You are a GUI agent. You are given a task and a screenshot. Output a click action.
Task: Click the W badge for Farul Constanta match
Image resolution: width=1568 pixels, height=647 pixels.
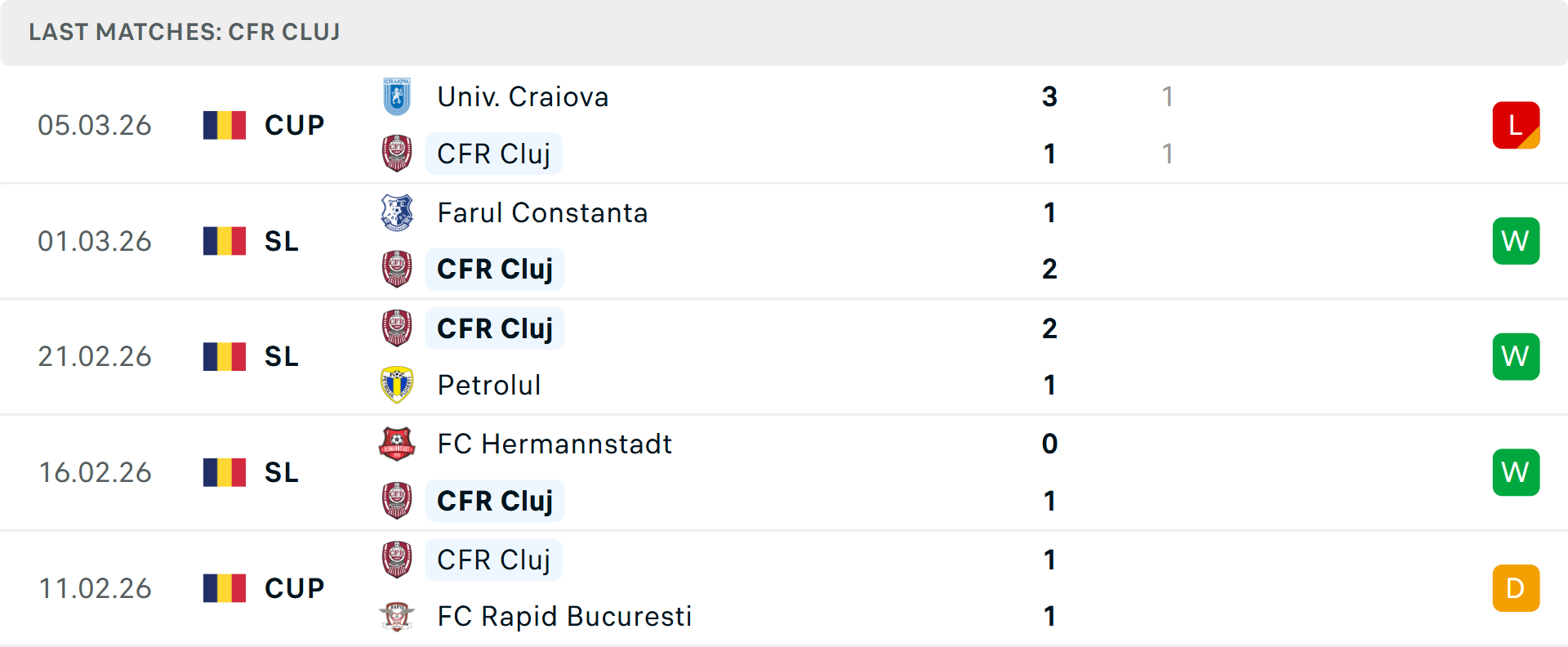click(x=1516, y=241)
